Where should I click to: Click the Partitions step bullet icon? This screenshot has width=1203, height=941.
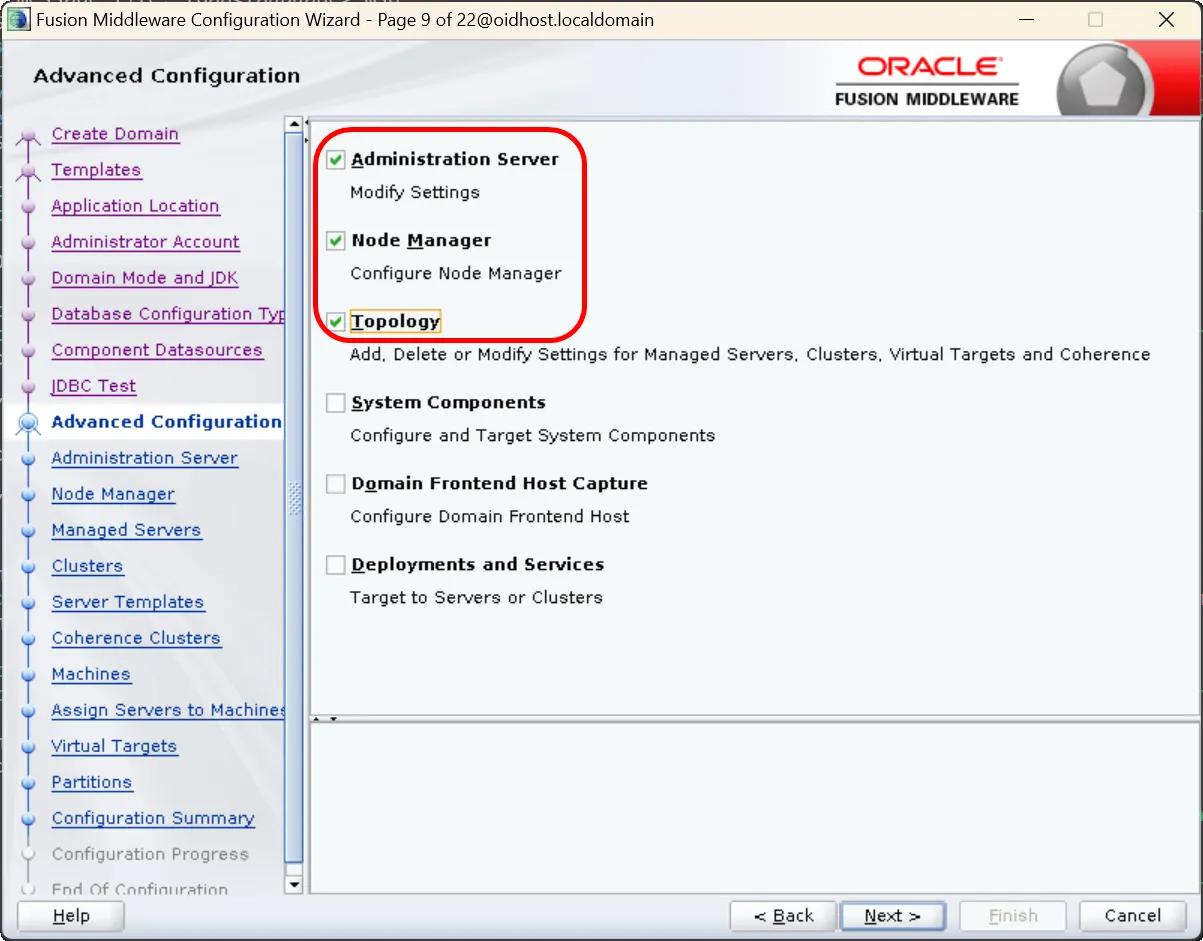[x=28, y=783]
